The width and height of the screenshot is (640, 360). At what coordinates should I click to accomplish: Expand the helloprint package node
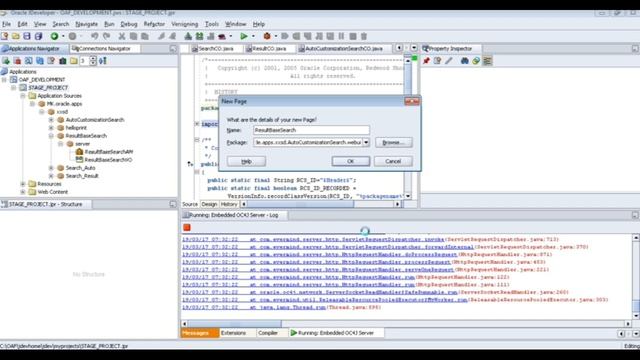coord(51,128)
